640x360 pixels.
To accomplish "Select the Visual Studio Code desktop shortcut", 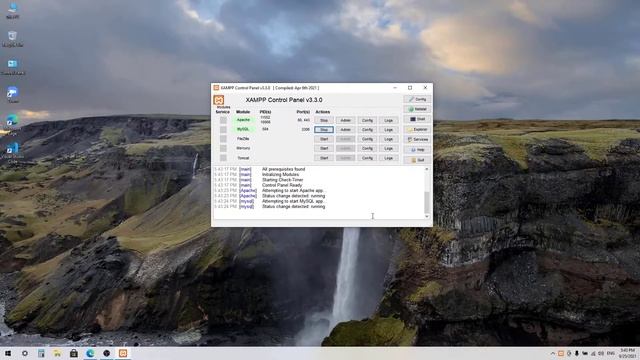I will point(12,153).
